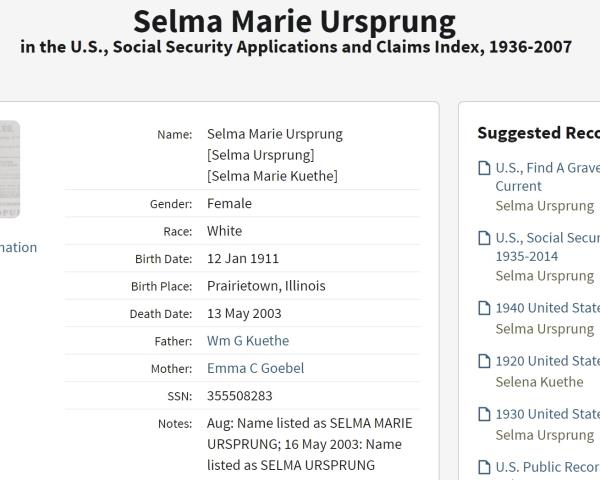Open the record image thumbnail
This screenshot has width=600, height=480.
click(x=9, y=169)
